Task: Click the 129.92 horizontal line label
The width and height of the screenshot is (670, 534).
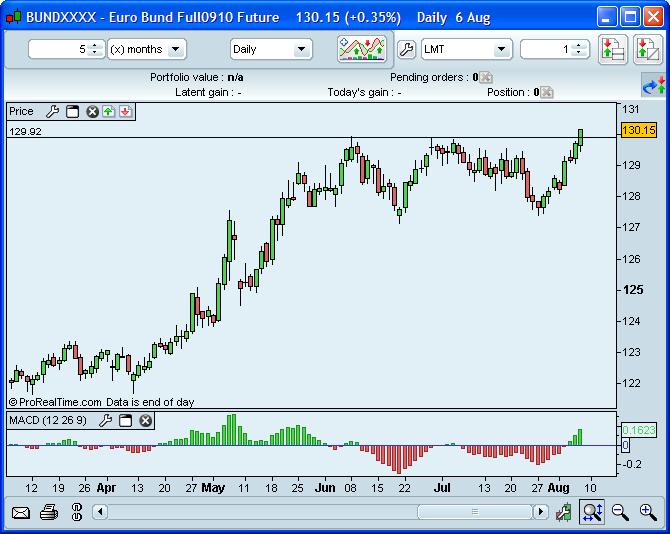Action: [25, 132]
